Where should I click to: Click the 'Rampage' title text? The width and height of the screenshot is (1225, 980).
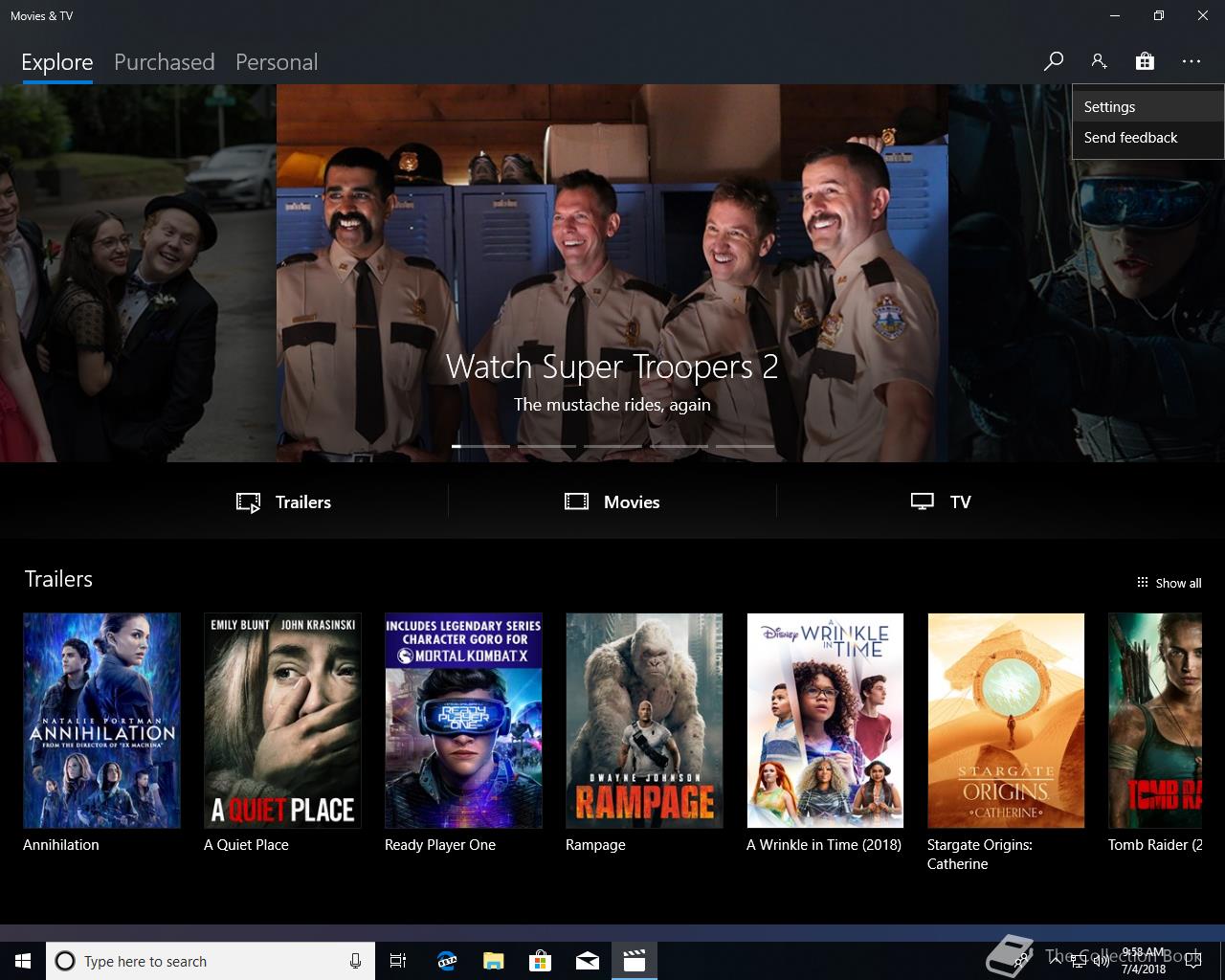click(x=595, y=845)
